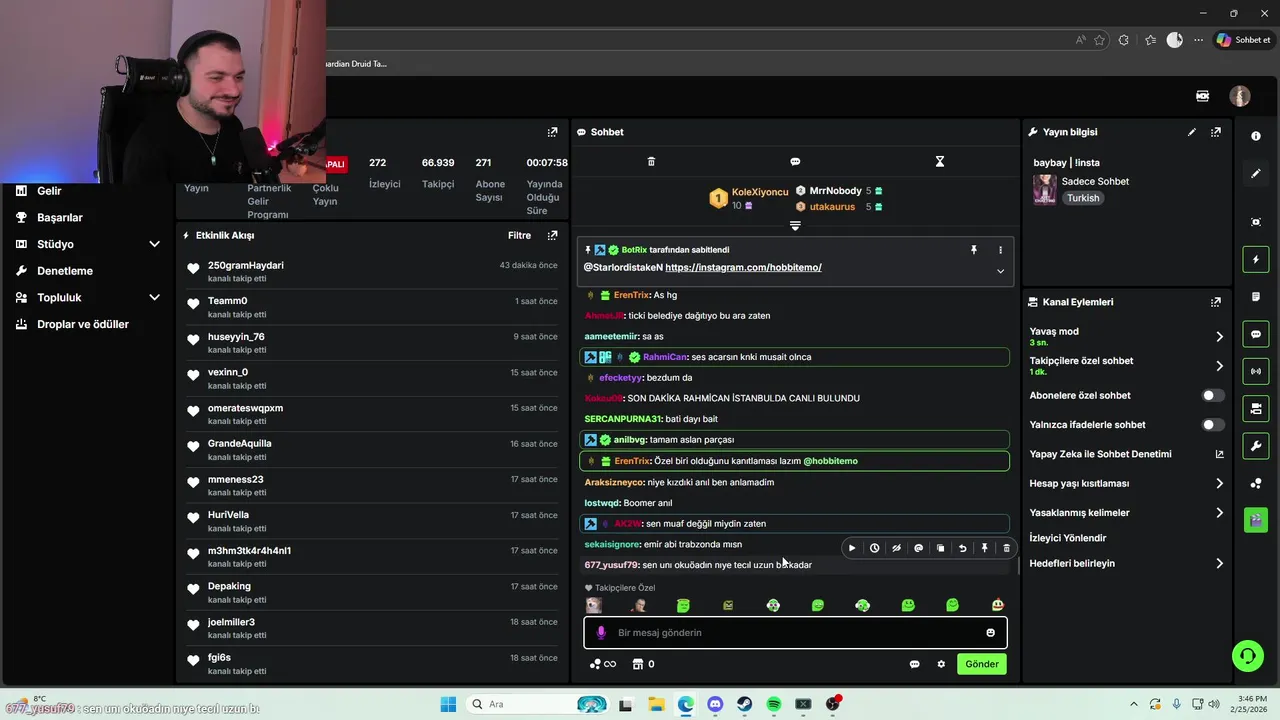The image size is (1280, 720).
Task: Toggle the chat panel icon in right rail
Action: [x=1256, y=334]
